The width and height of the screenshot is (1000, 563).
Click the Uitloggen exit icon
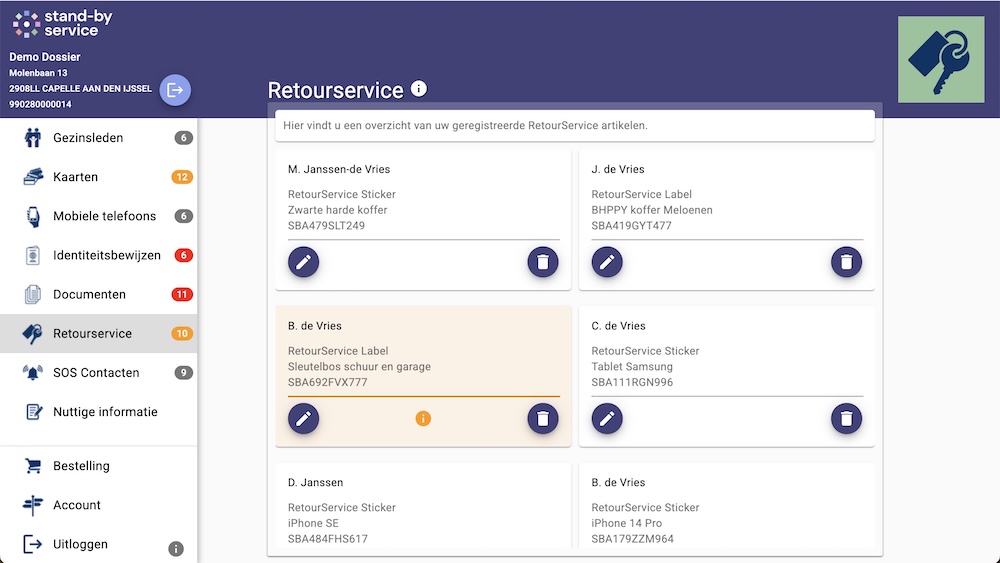tap(33, 544)
